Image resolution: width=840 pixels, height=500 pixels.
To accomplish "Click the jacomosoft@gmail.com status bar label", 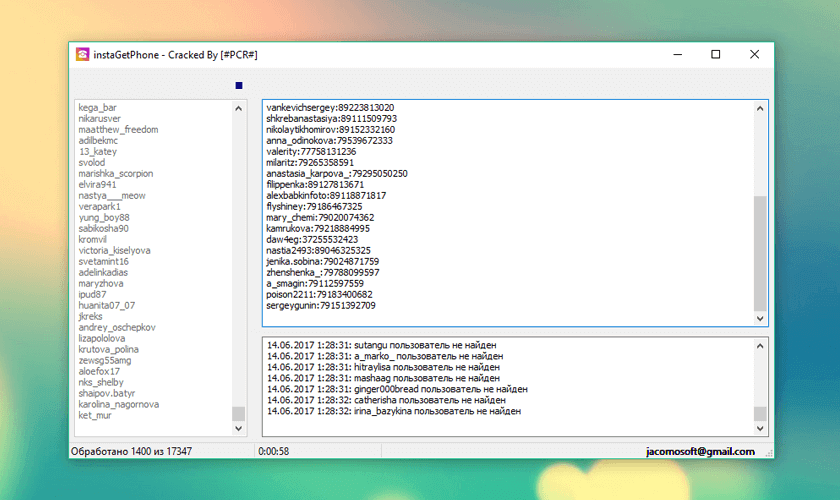I will point(700,451).
